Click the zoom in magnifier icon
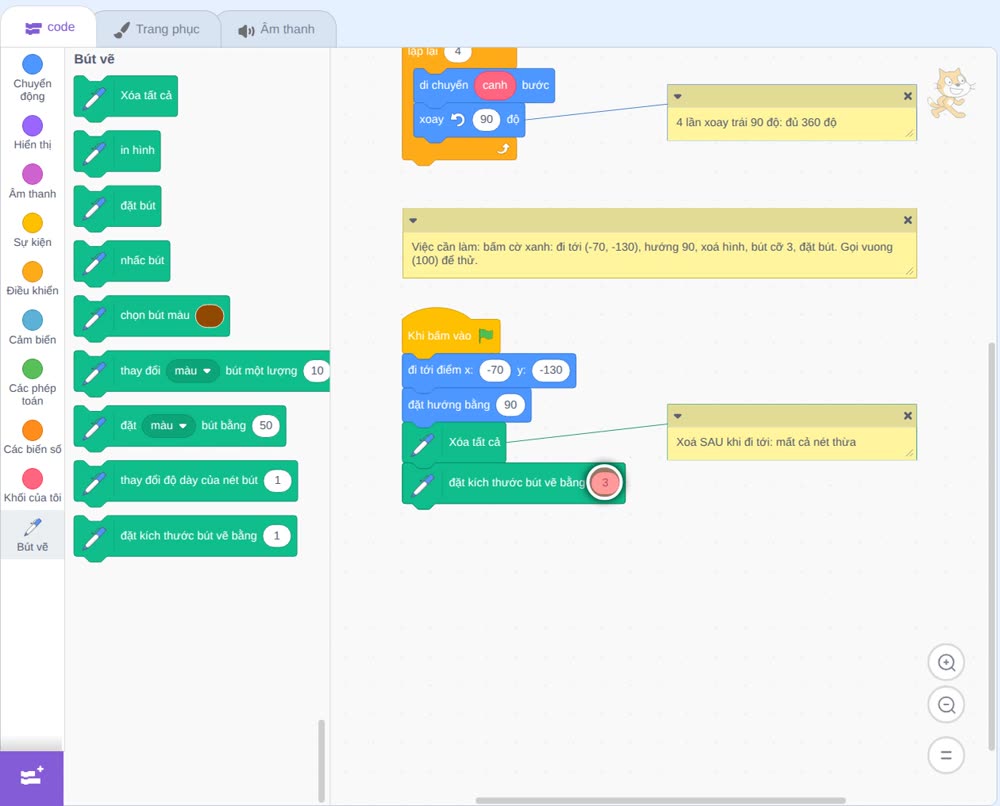The height and width of the screenshot is (806, 1000). [946, 663]
